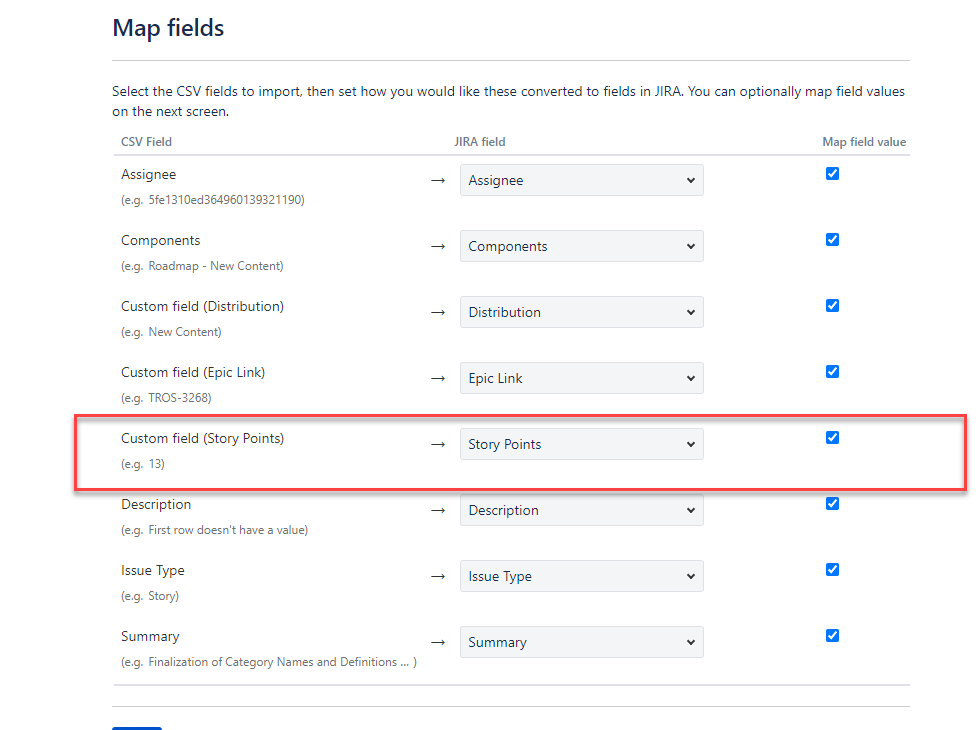This screenshot has height=730, width=980.
Task: Open the Summary JIRA field dropdown
Action: point(581,642)
